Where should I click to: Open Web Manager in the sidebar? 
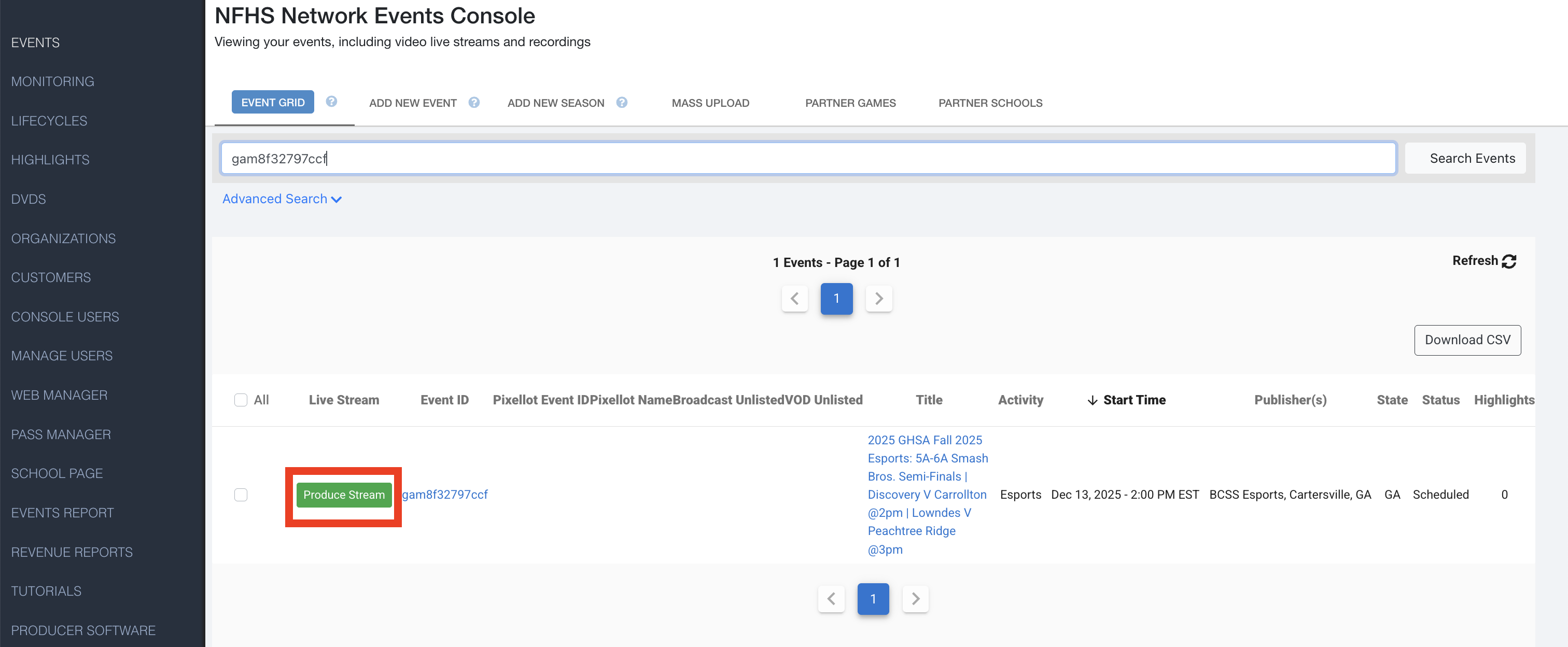59,395
